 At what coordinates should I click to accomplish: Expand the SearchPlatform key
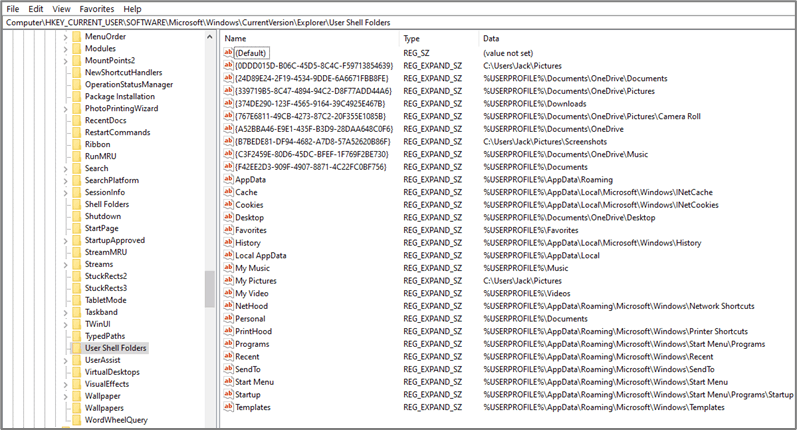point(65,180)
